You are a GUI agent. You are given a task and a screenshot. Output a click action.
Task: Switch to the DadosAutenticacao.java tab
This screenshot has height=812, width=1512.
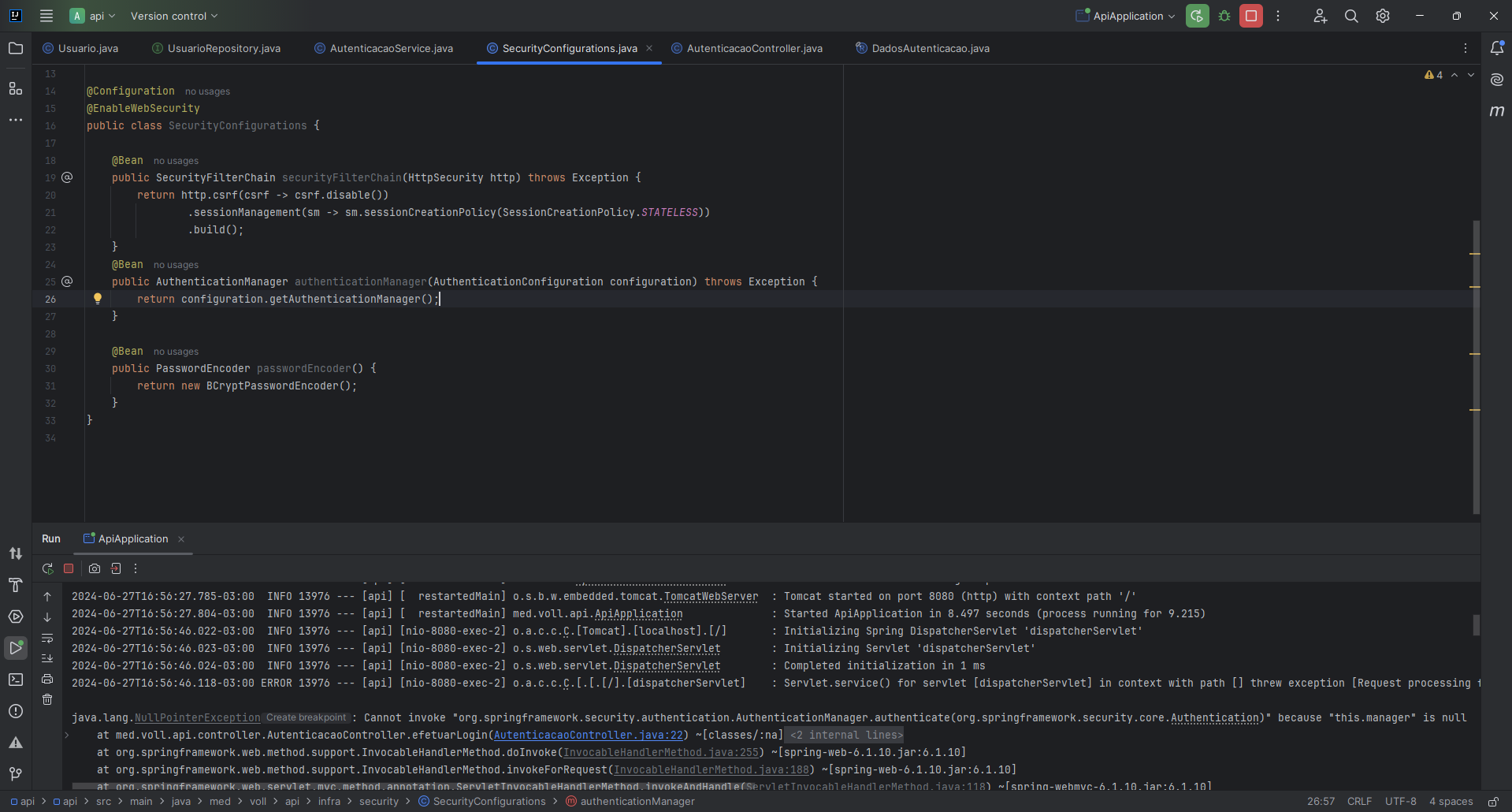[923, 48]
